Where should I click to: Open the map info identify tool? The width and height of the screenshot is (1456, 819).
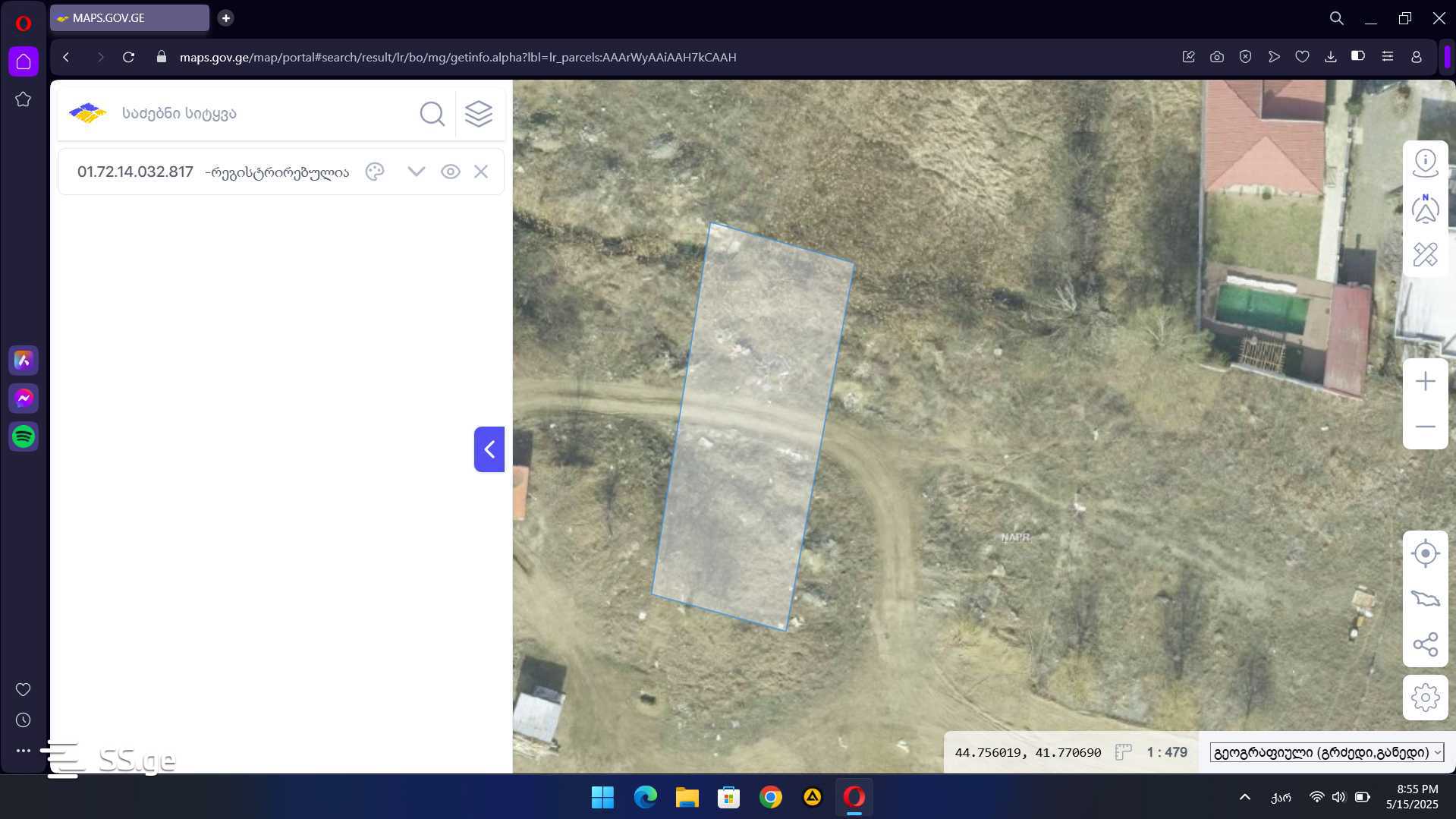click(x=1425, y=163)
